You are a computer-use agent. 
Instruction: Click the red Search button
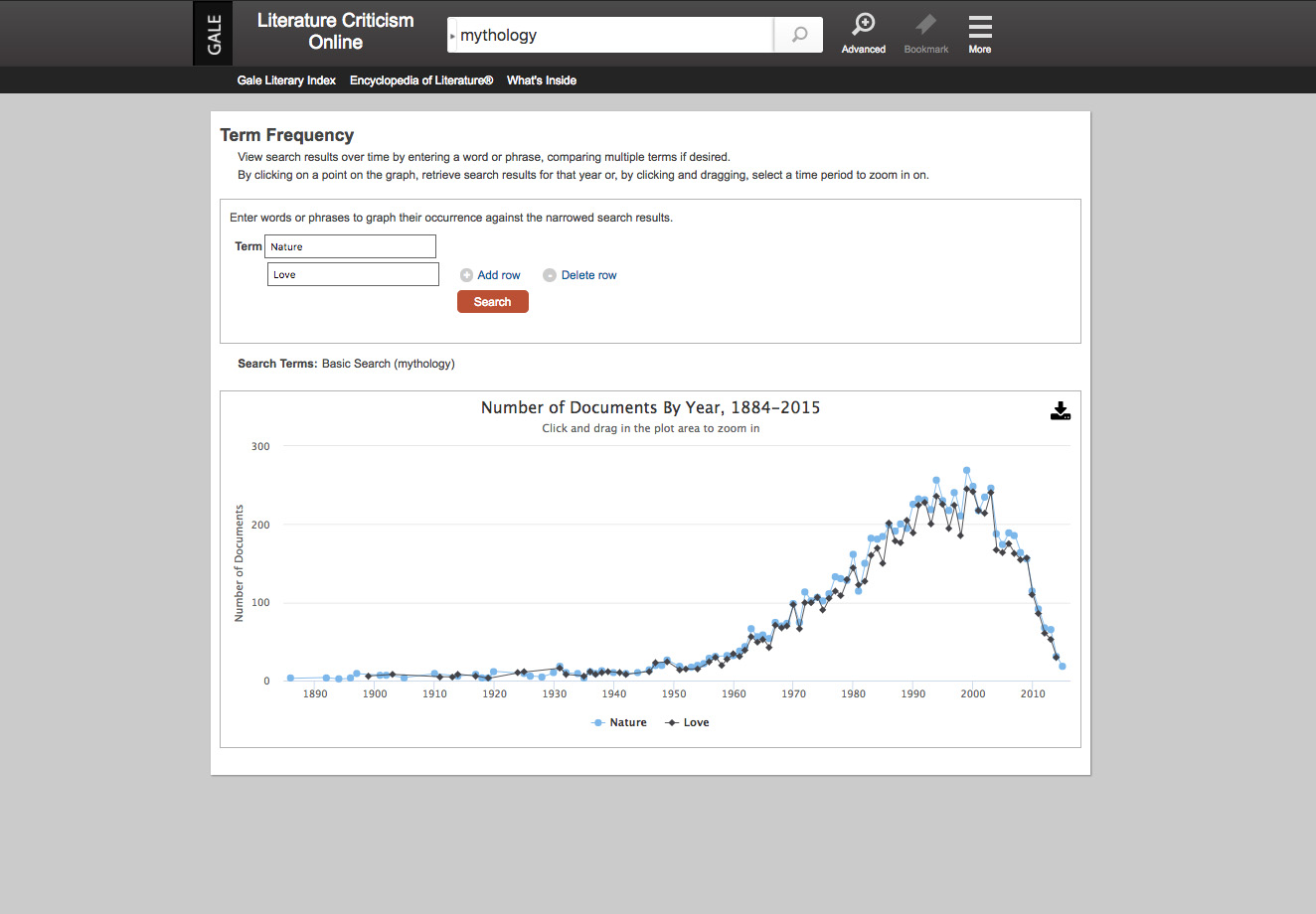point(493,302)
